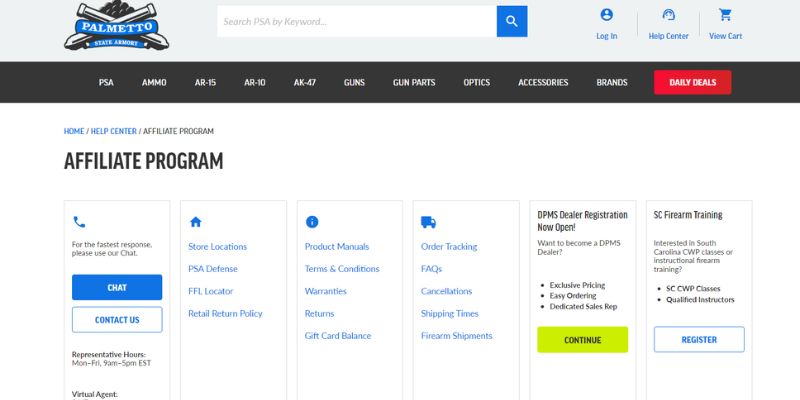This screenshot has width=800, height=400.
Task: Click the phone icon in contact card
Action: [79, 222]
